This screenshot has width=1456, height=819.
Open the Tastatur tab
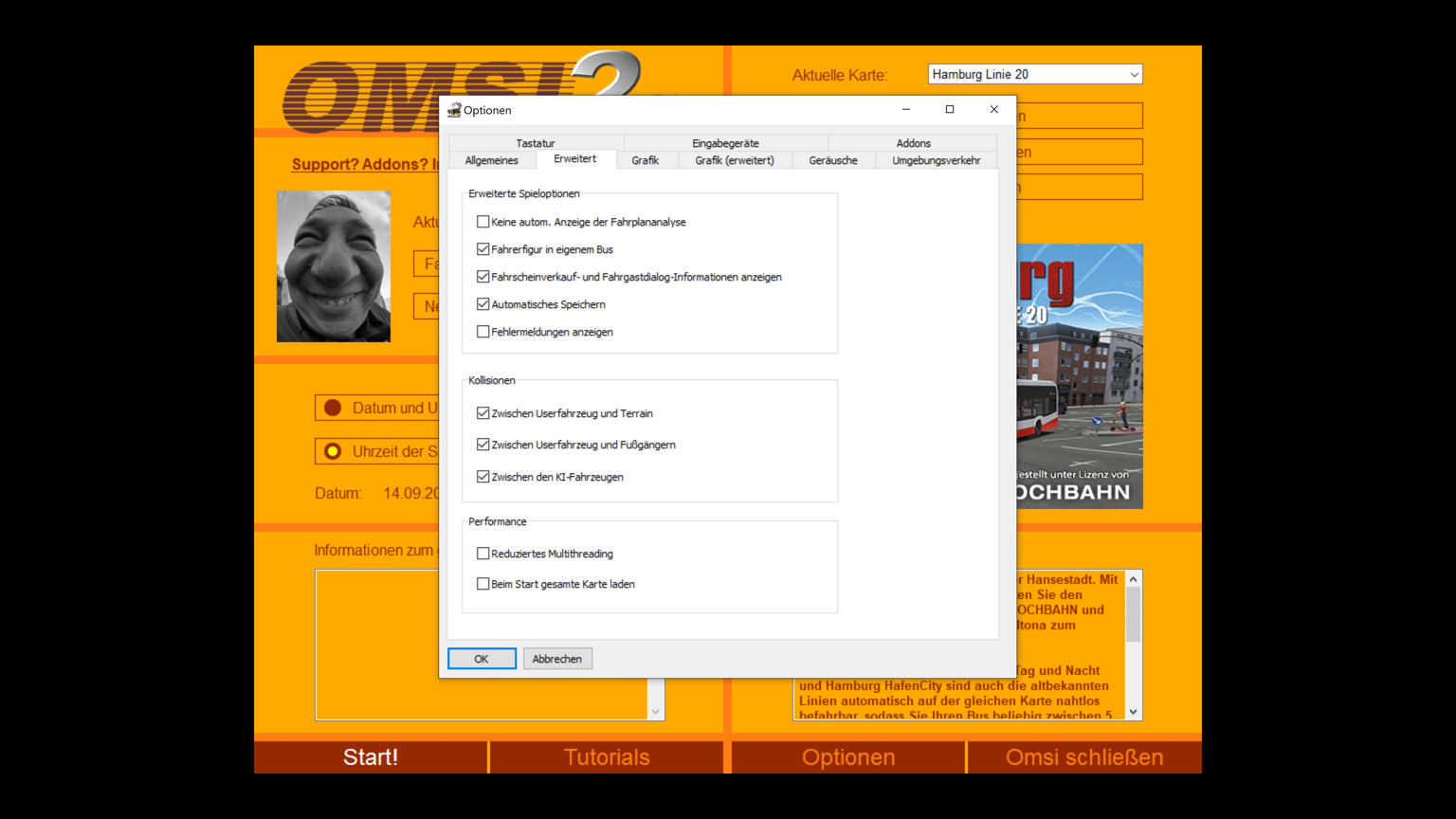[x=536, y=143]
